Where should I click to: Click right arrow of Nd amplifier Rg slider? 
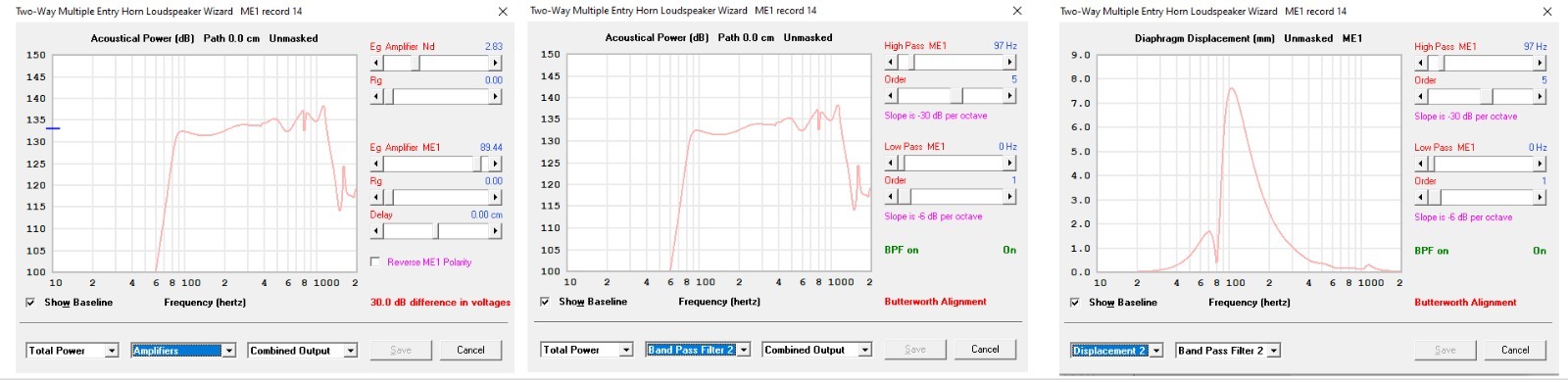coord(496,97)
